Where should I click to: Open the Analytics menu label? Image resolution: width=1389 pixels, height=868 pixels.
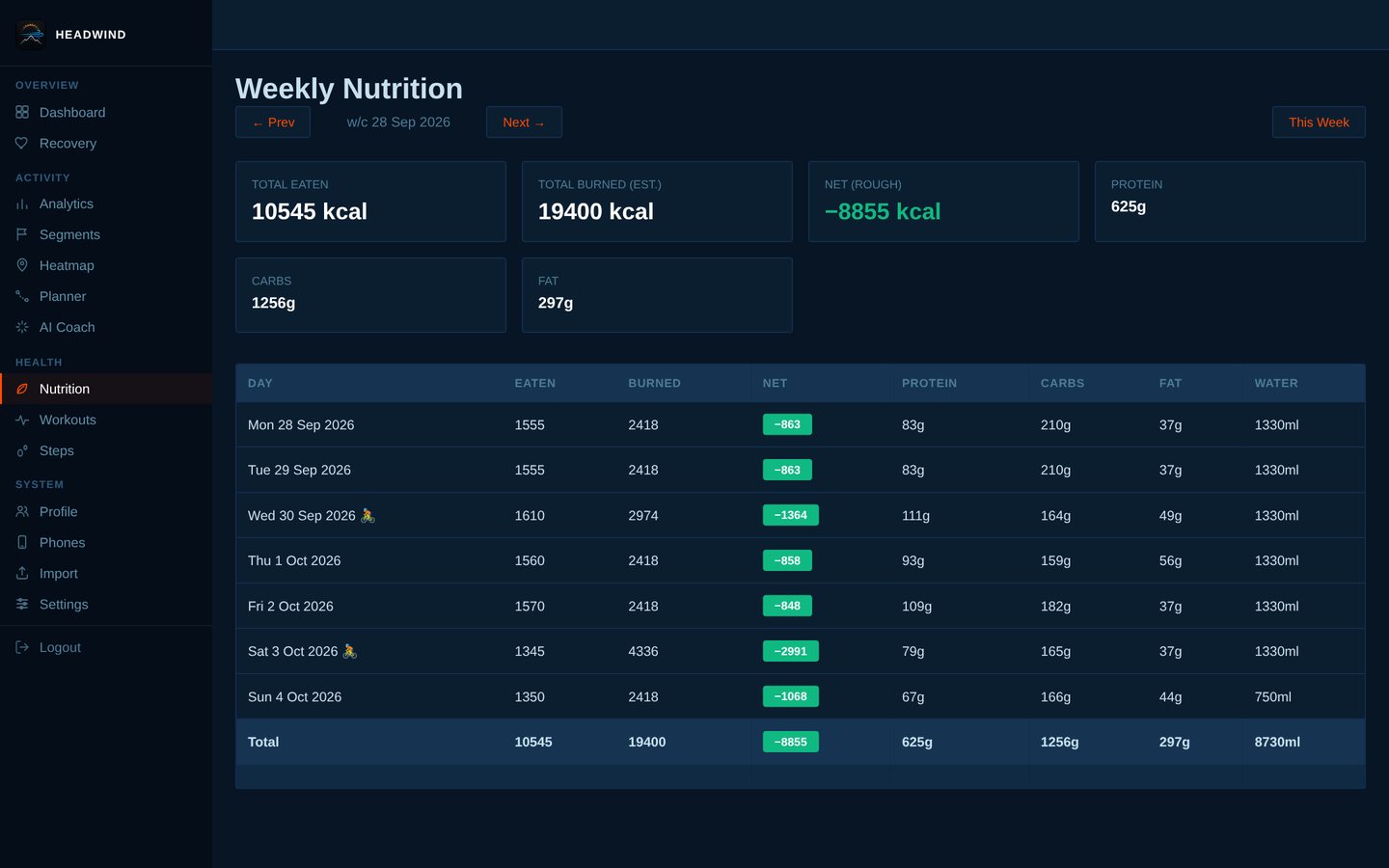[67, 204]
